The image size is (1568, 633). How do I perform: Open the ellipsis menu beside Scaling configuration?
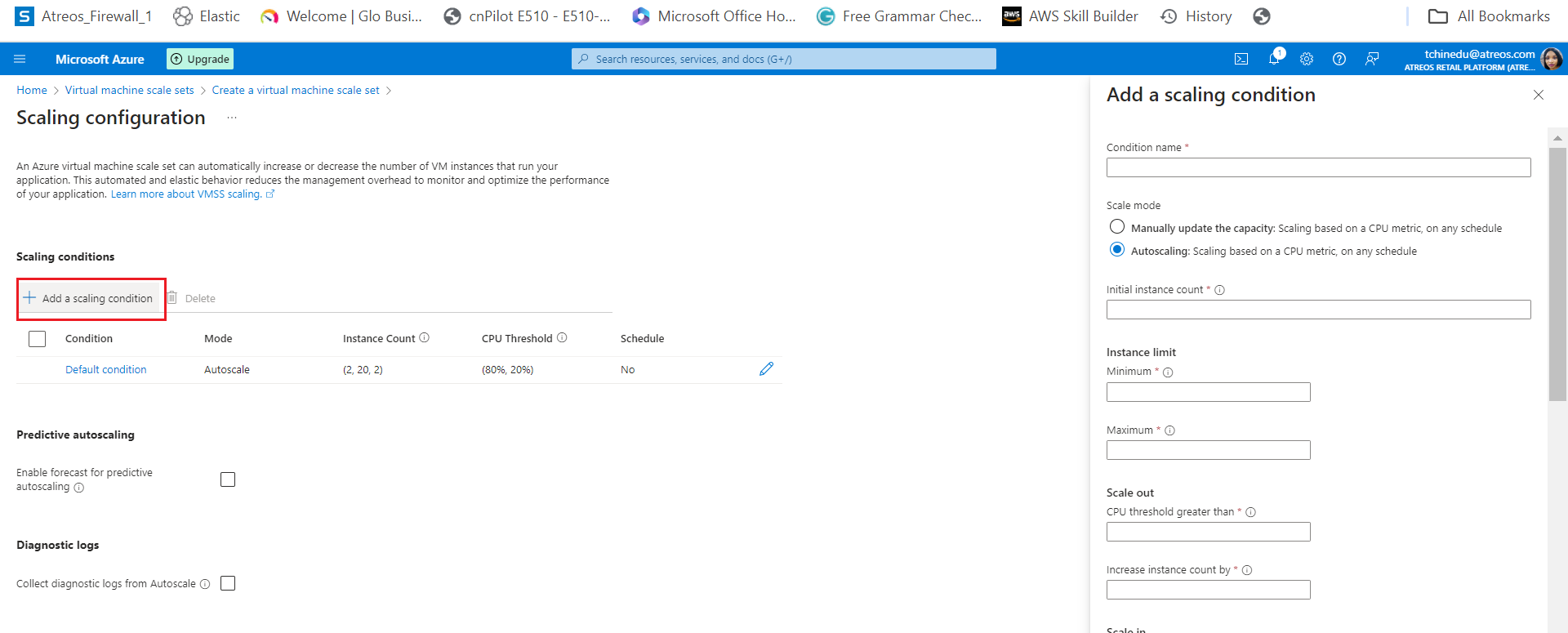232,118
